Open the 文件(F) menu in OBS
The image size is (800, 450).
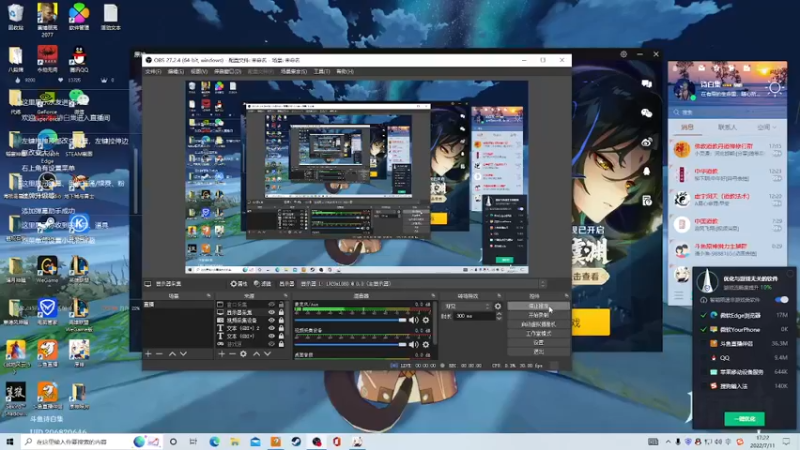tap(153, 72)
